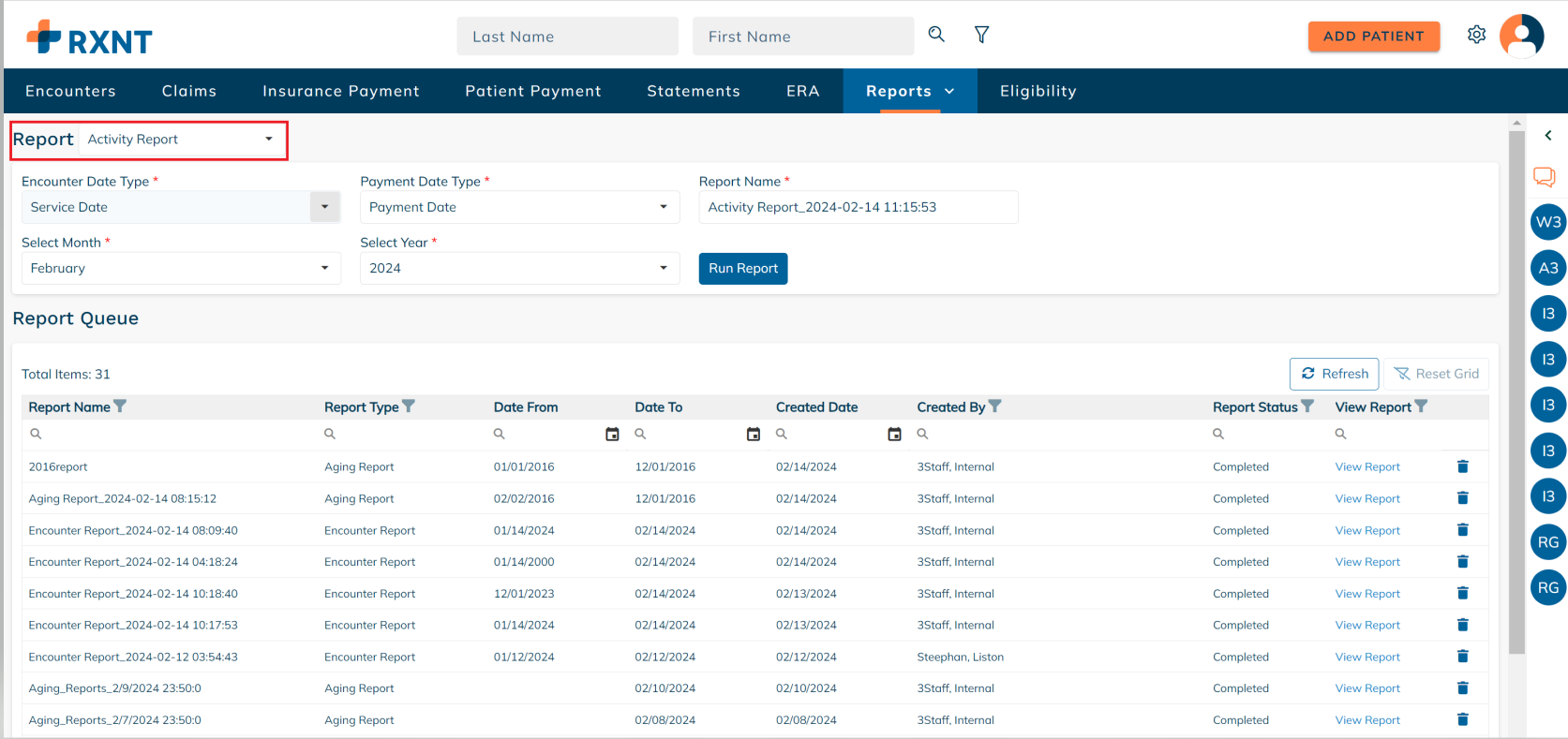This screenshot has width=1568, height=739.
Task: Filter the Report Status column
Action: pyautogui.click(x=1307, y=406)
